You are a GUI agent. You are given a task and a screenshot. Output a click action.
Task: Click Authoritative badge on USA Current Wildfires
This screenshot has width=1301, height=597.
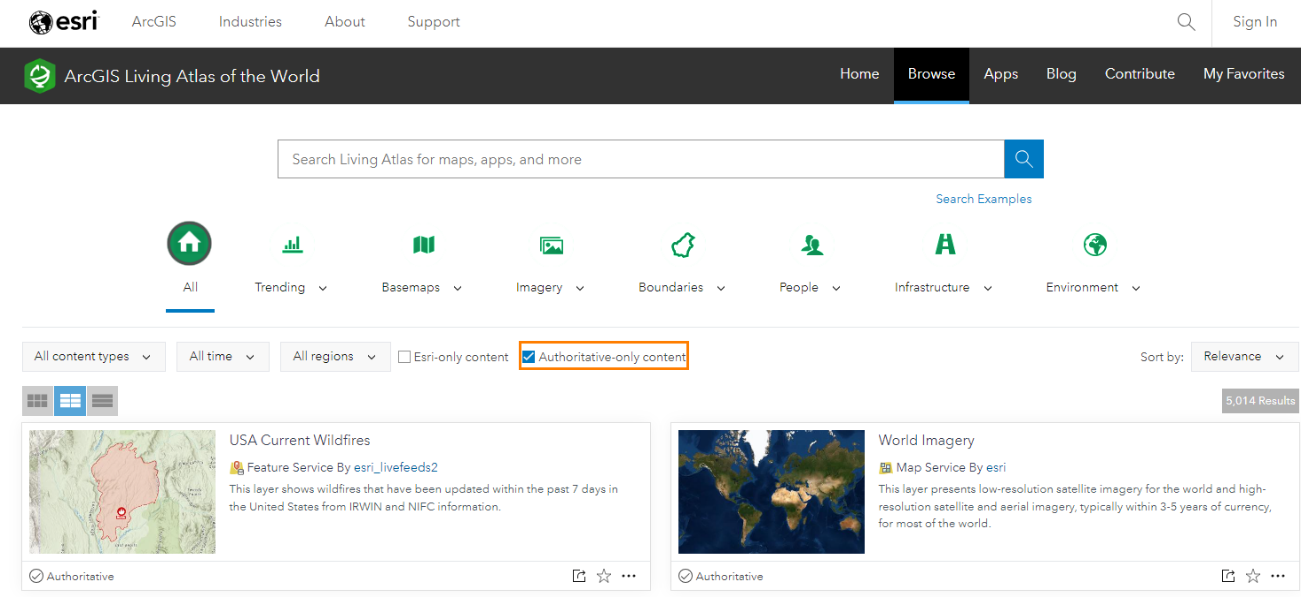pyautogui.click(x=72, y=576)
